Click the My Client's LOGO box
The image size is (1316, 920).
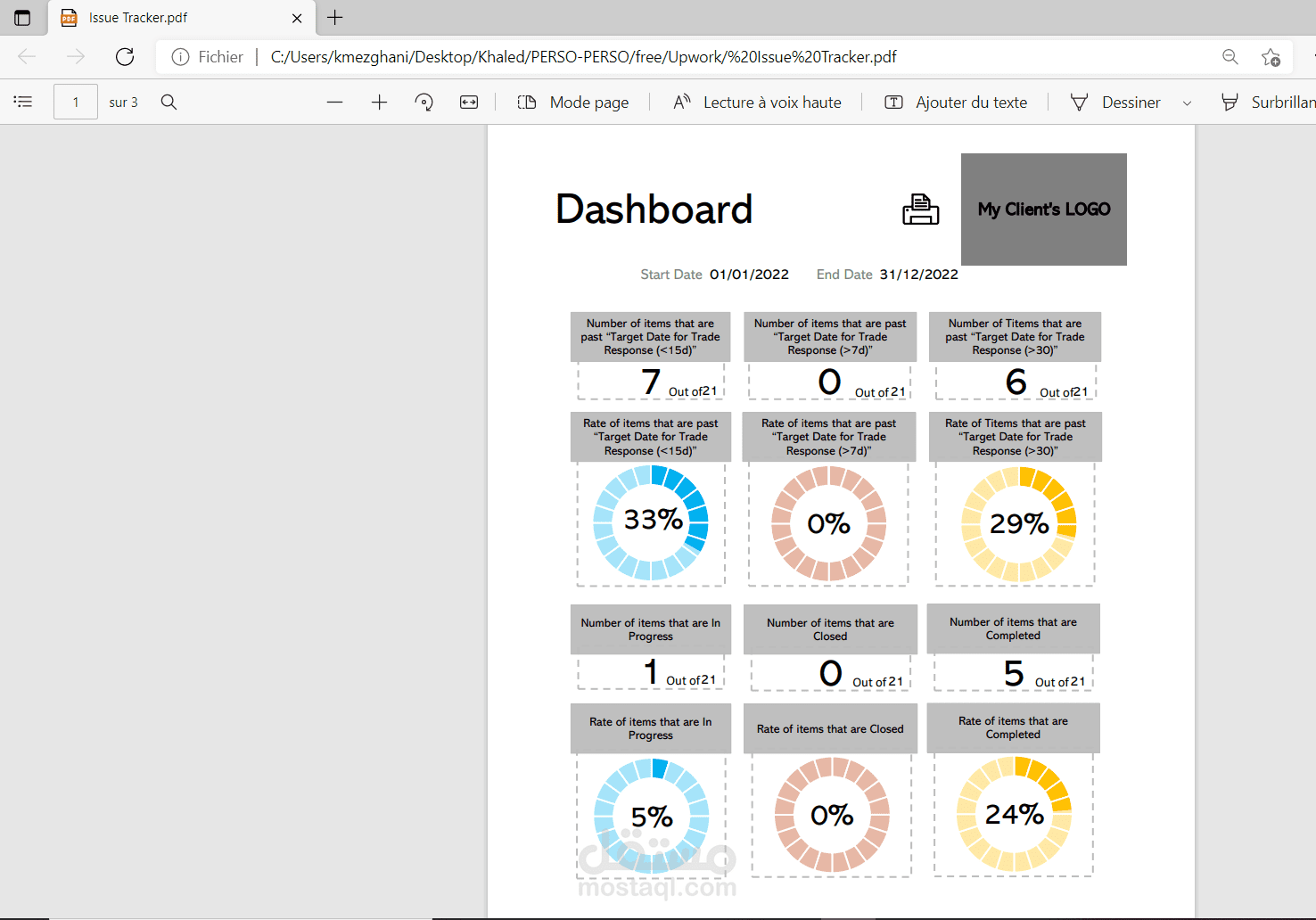click(1044, 209)
